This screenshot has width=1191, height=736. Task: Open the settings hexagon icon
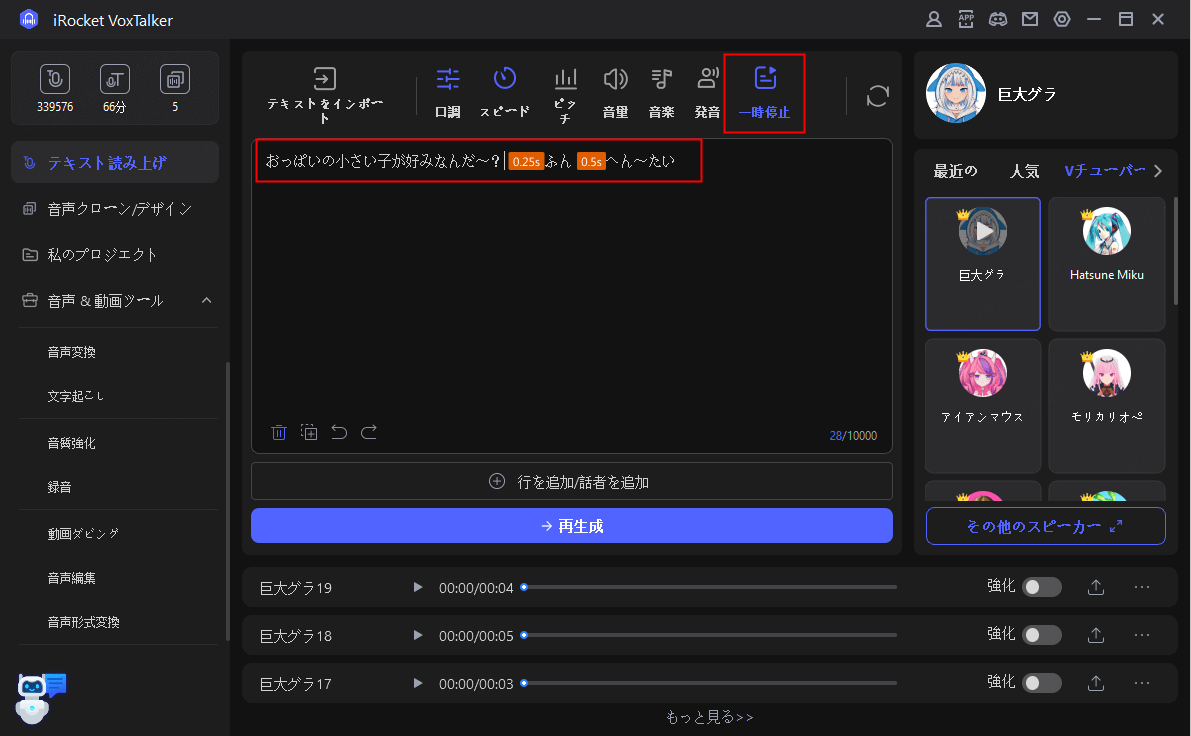coord(1062,20)
